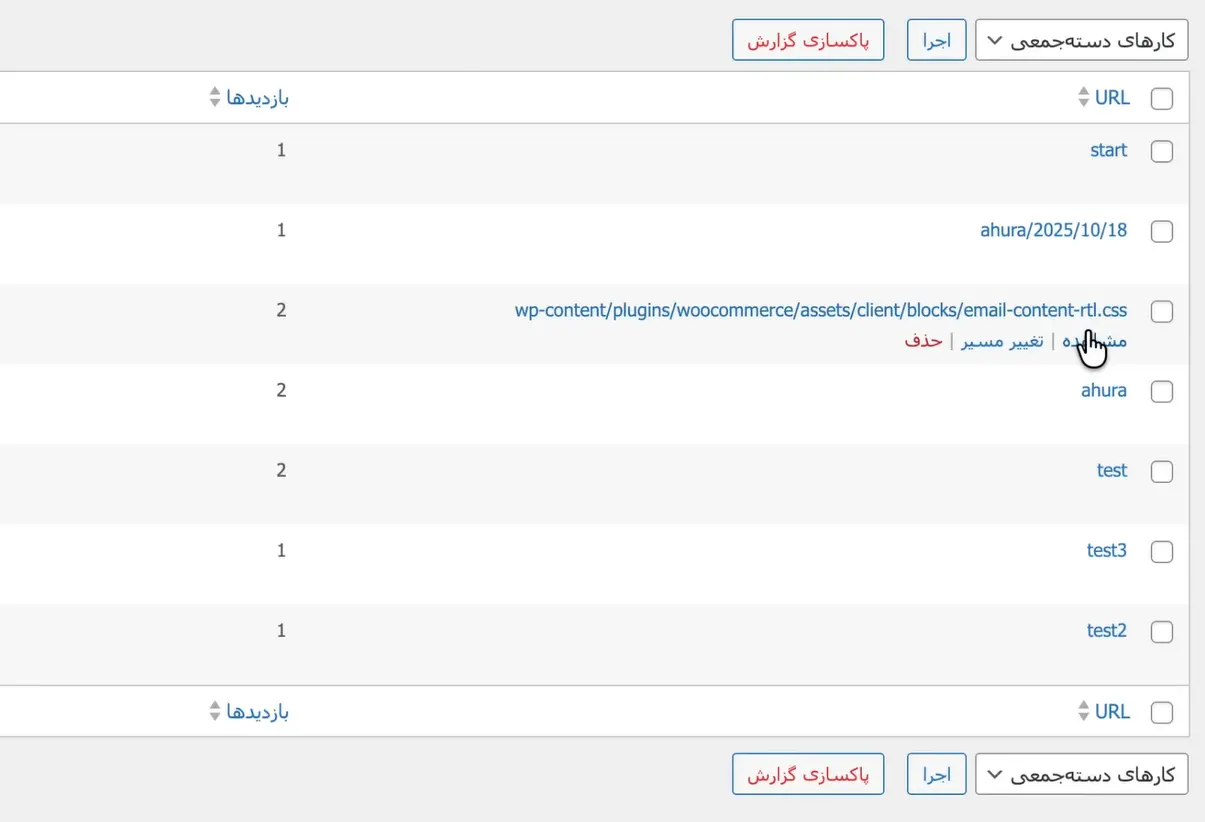Click URL sort arrows in table footer
This screenshot has height=822, width=1205.
pos(1083,711)
